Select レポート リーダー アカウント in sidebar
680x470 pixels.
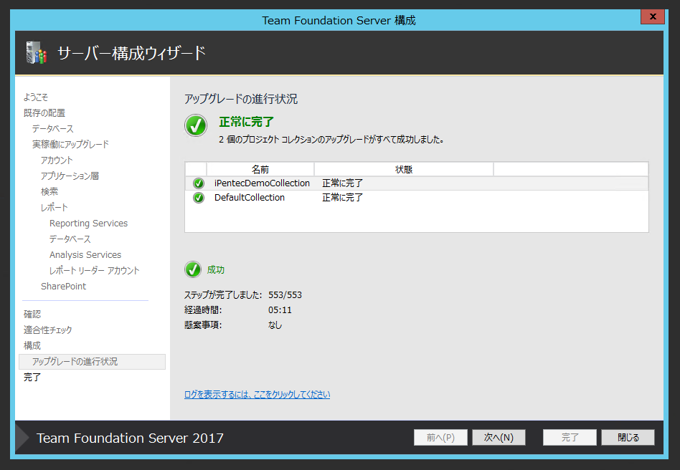click(x=95, y=271)
